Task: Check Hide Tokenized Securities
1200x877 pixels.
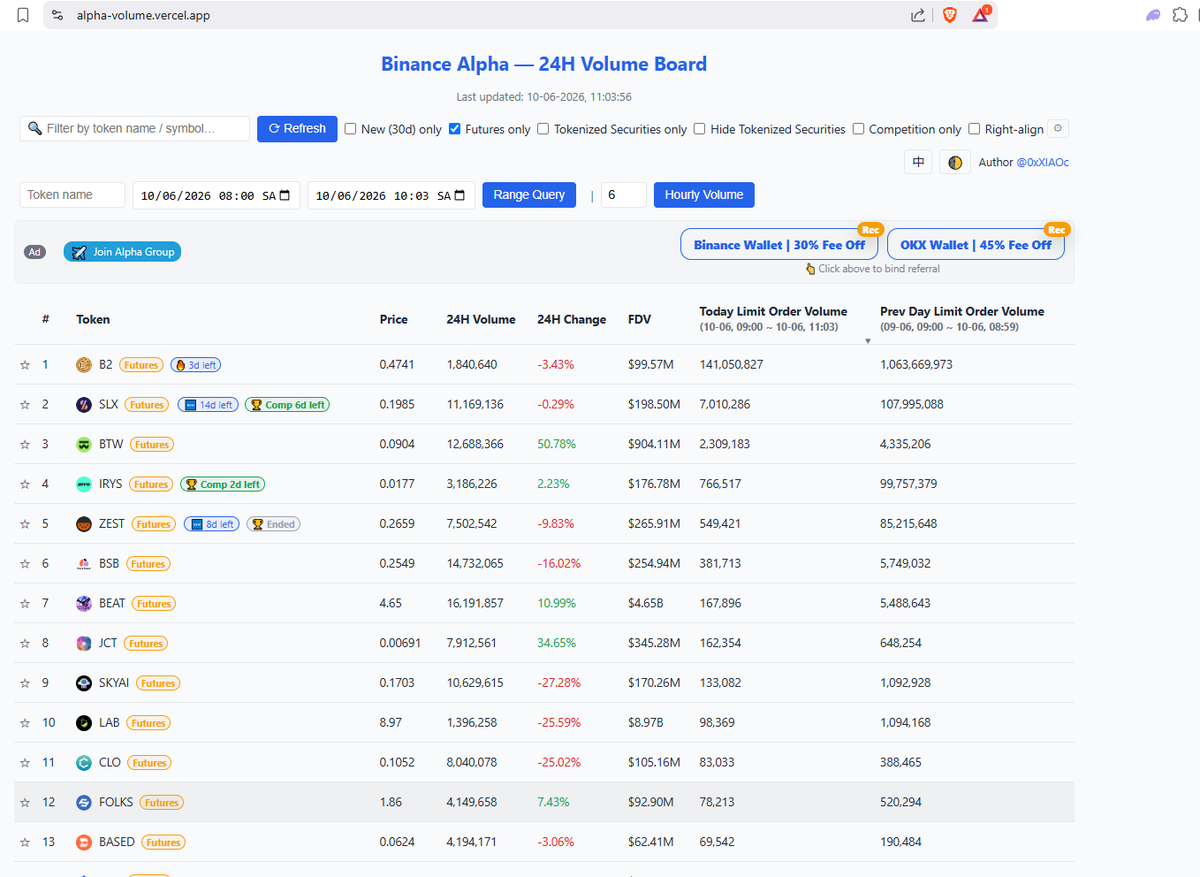Action: click(x=700, y=128)
